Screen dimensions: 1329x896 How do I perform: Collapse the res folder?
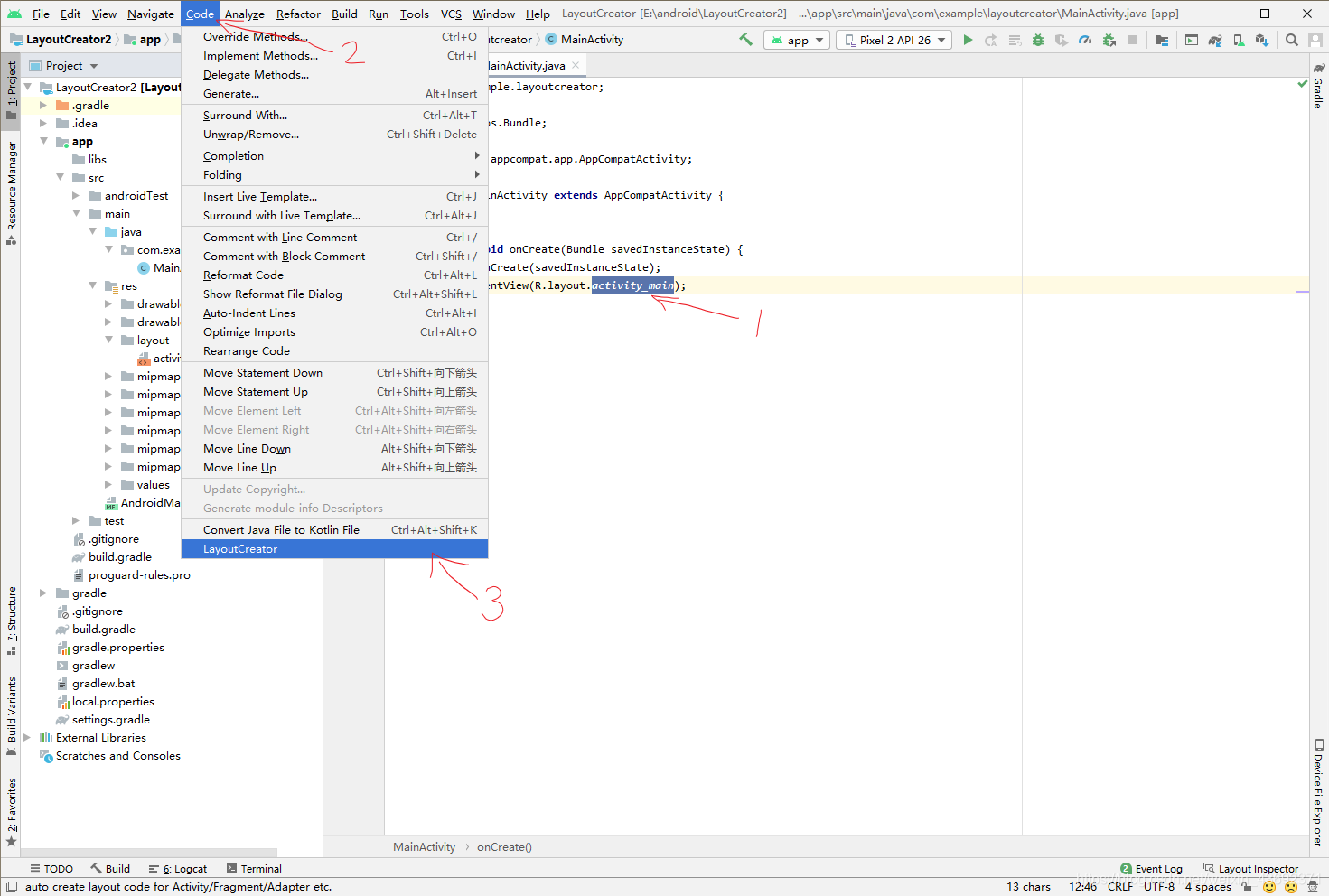pyautogui.click(x=92, y=286)
